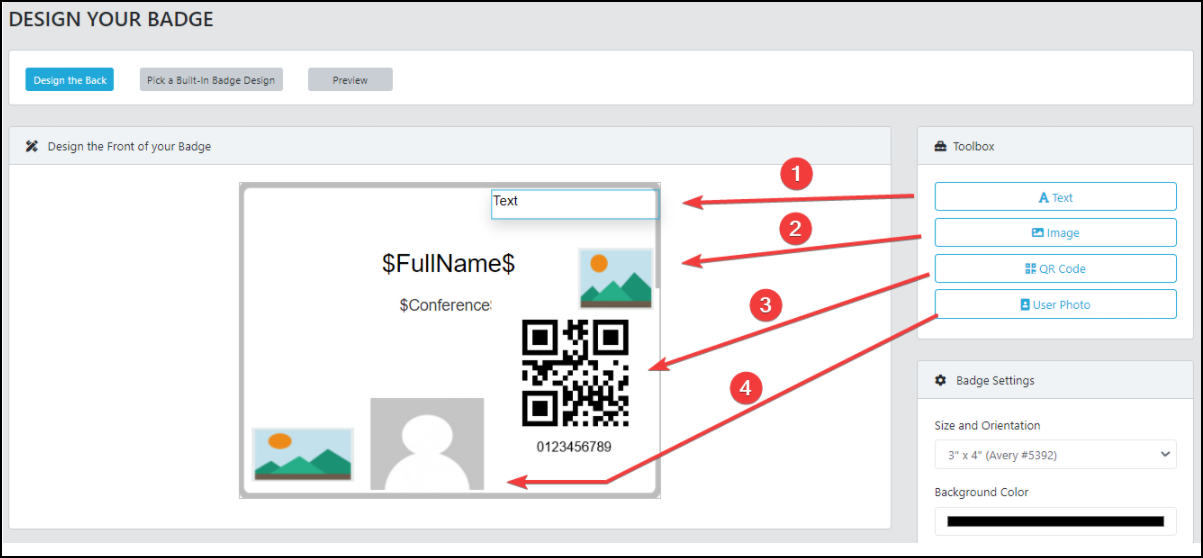Open Pick a Built-In Badge Design
The image size is (1203, 558).
click(211, 80)
